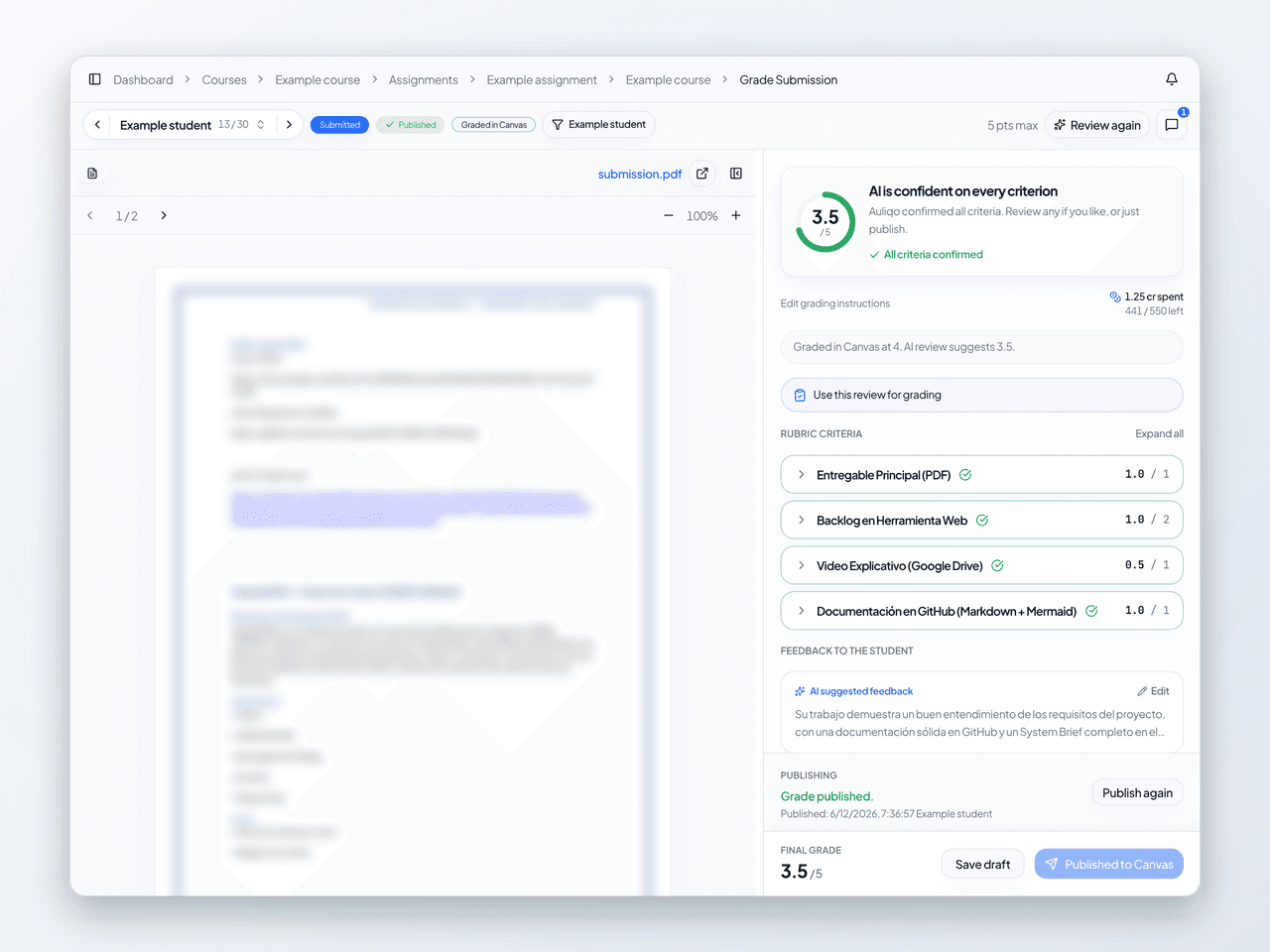Viewport: 1270px width, 952px height.
Task: Click Use this review for grading
Action: (x=982, y=395)
